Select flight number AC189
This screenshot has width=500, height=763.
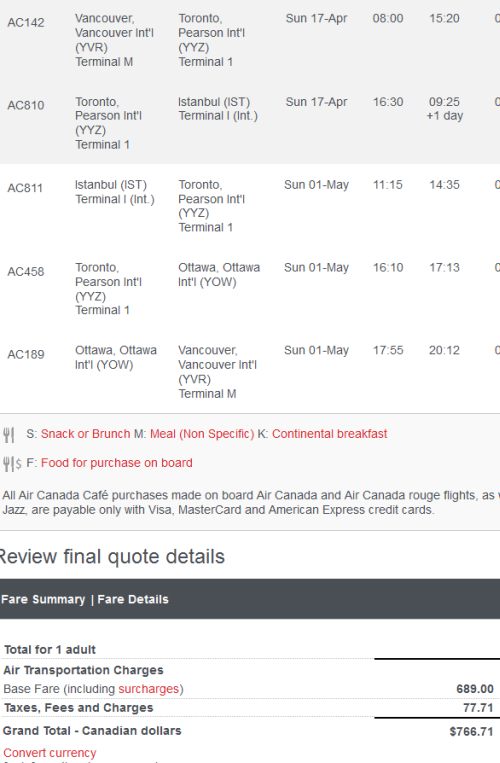(26, 354)
